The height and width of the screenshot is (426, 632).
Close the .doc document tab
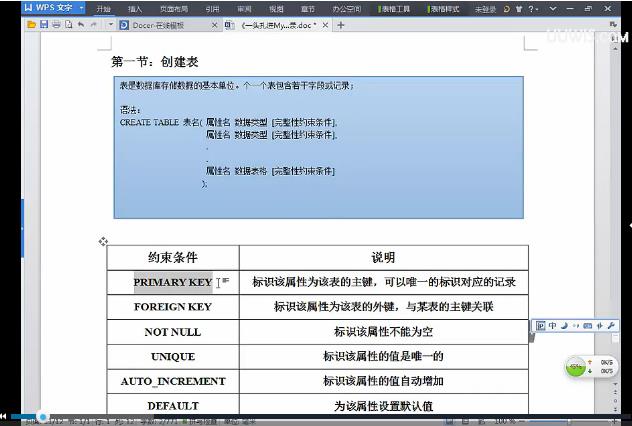pos(325,25)
